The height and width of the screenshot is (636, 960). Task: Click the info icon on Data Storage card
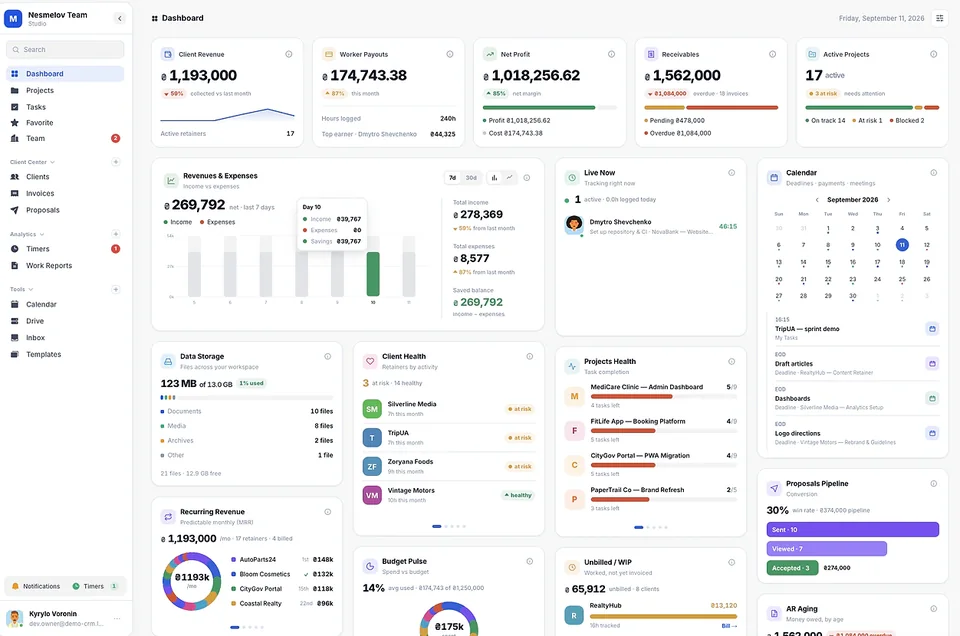click(328, 356)
